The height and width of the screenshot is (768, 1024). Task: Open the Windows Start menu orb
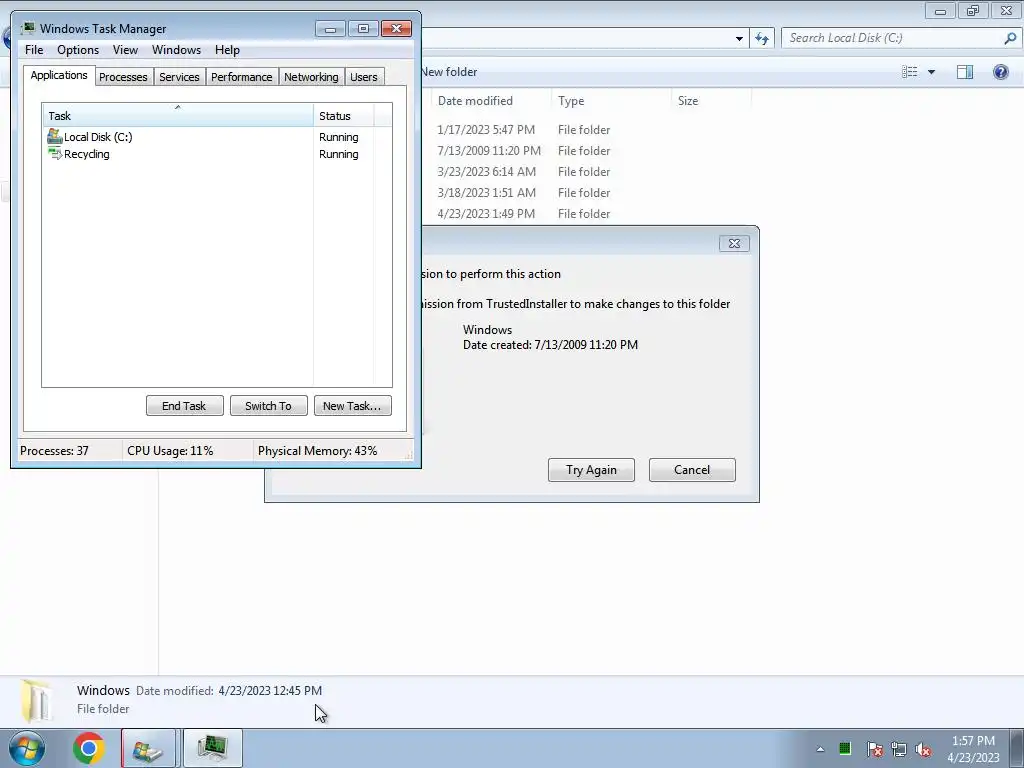click(27, 748)
